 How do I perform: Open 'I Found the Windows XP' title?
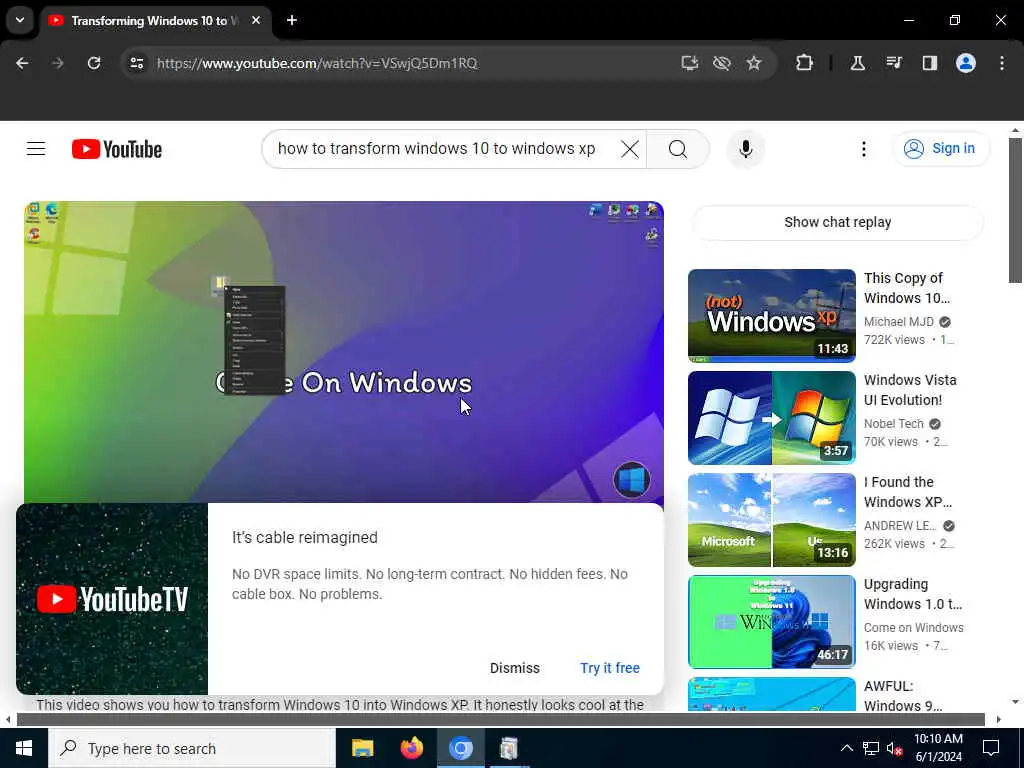[908, 492]
